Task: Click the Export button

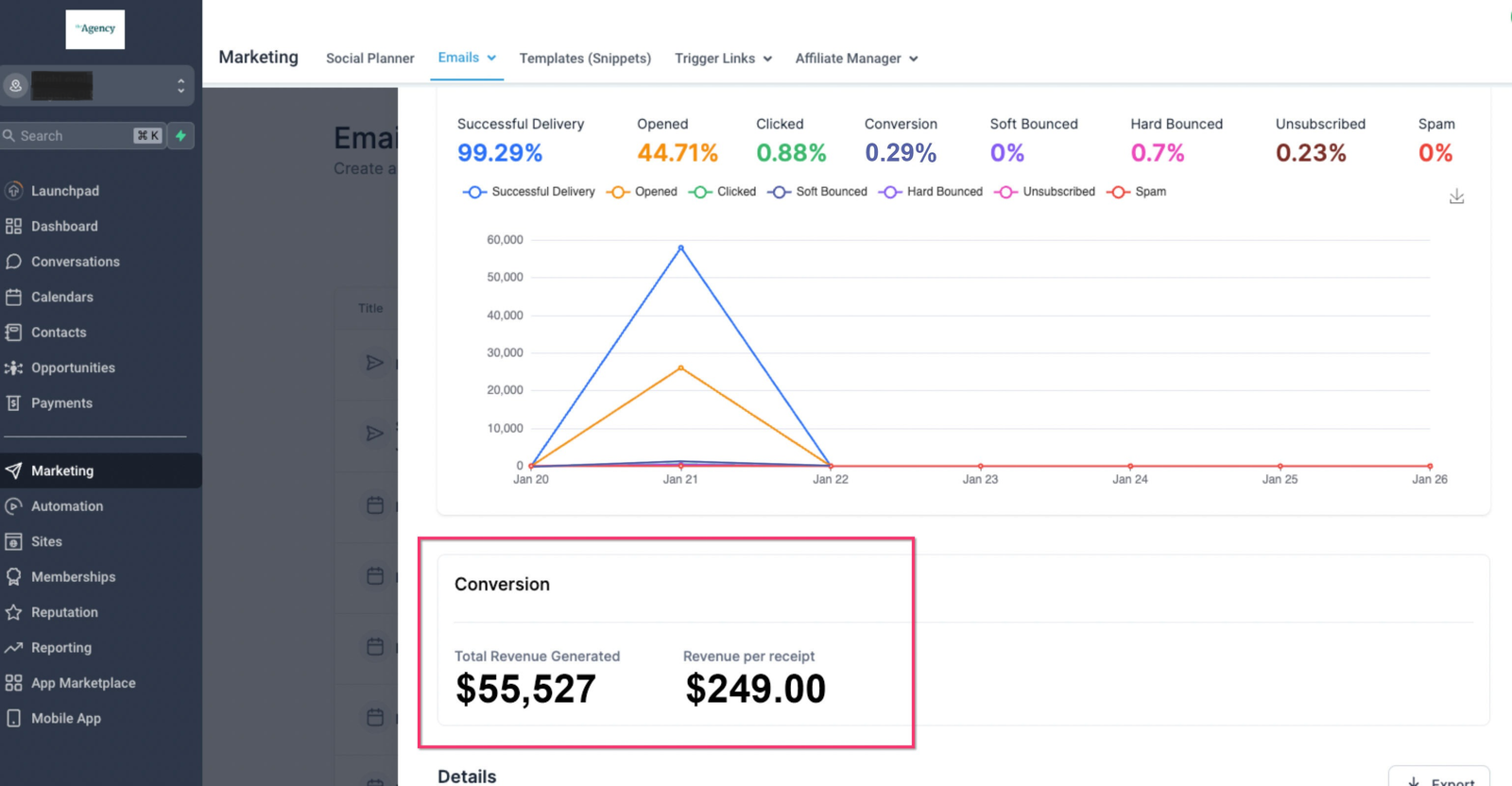Action: coord(1439,779)
